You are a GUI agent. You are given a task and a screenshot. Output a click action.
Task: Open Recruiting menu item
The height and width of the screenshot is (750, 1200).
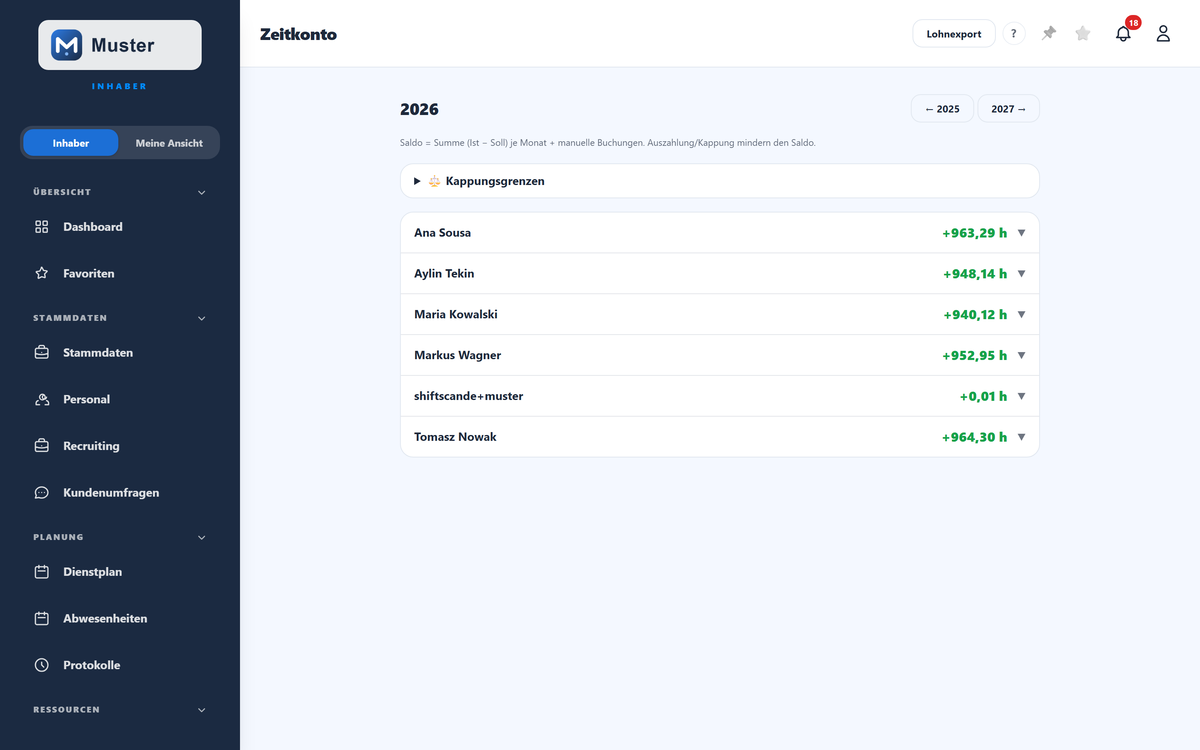click(120, 446)
